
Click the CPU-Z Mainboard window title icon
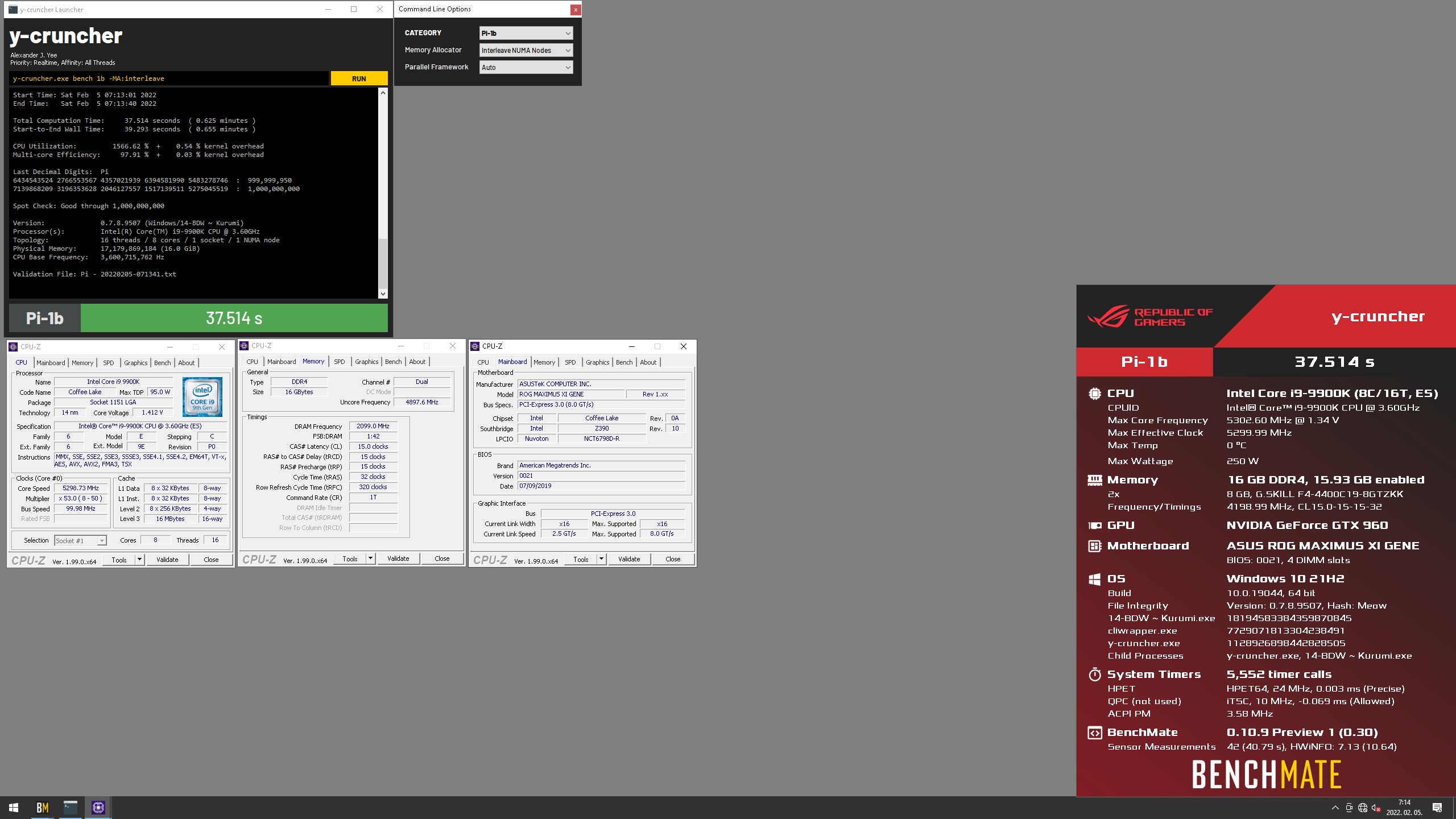475,346
